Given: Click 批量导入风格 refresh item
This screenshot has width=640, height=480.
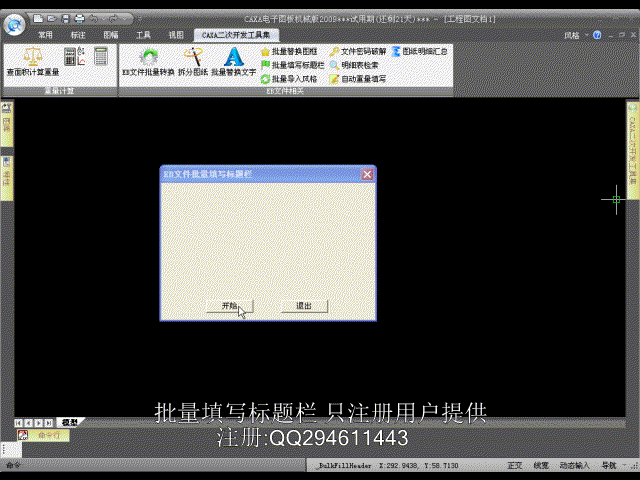Looking at the screenshot, I should tap(289, 79).
